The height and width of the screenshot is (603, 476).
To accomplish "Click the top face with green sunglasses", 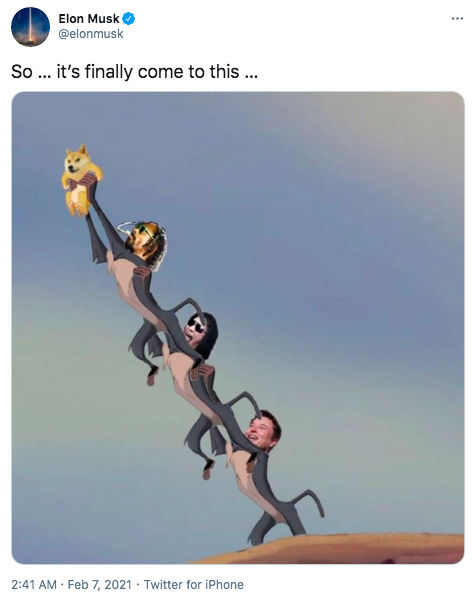I will tap(146, 243).
